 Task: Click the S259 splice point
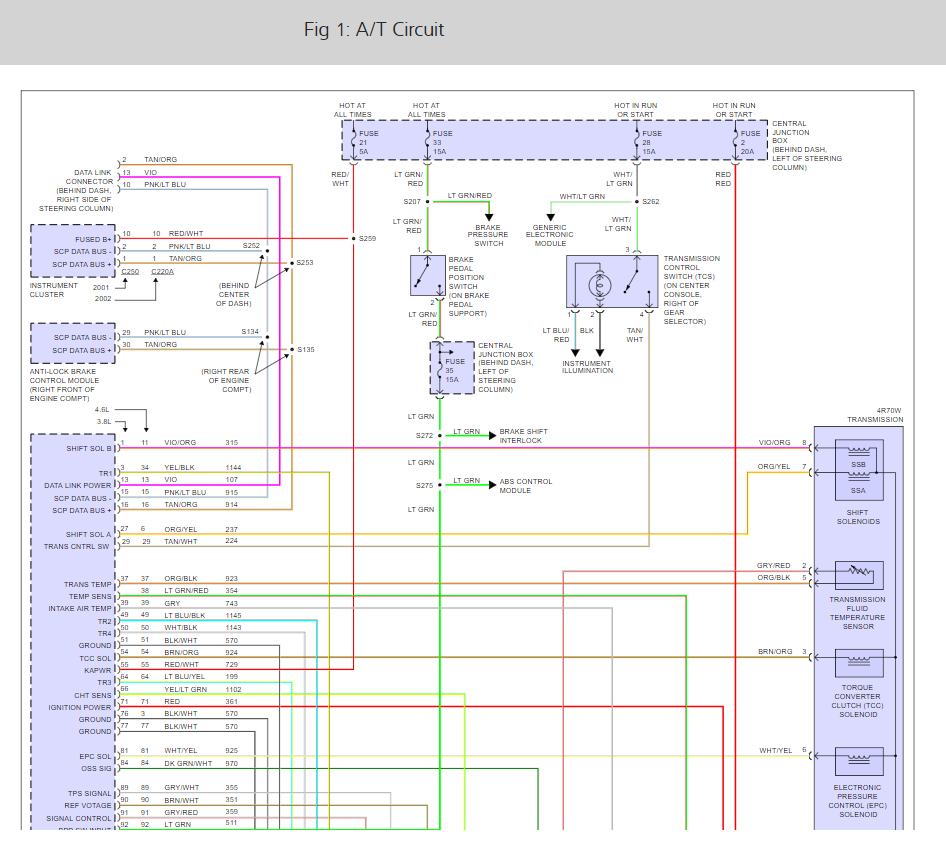(x=354, y=238)
